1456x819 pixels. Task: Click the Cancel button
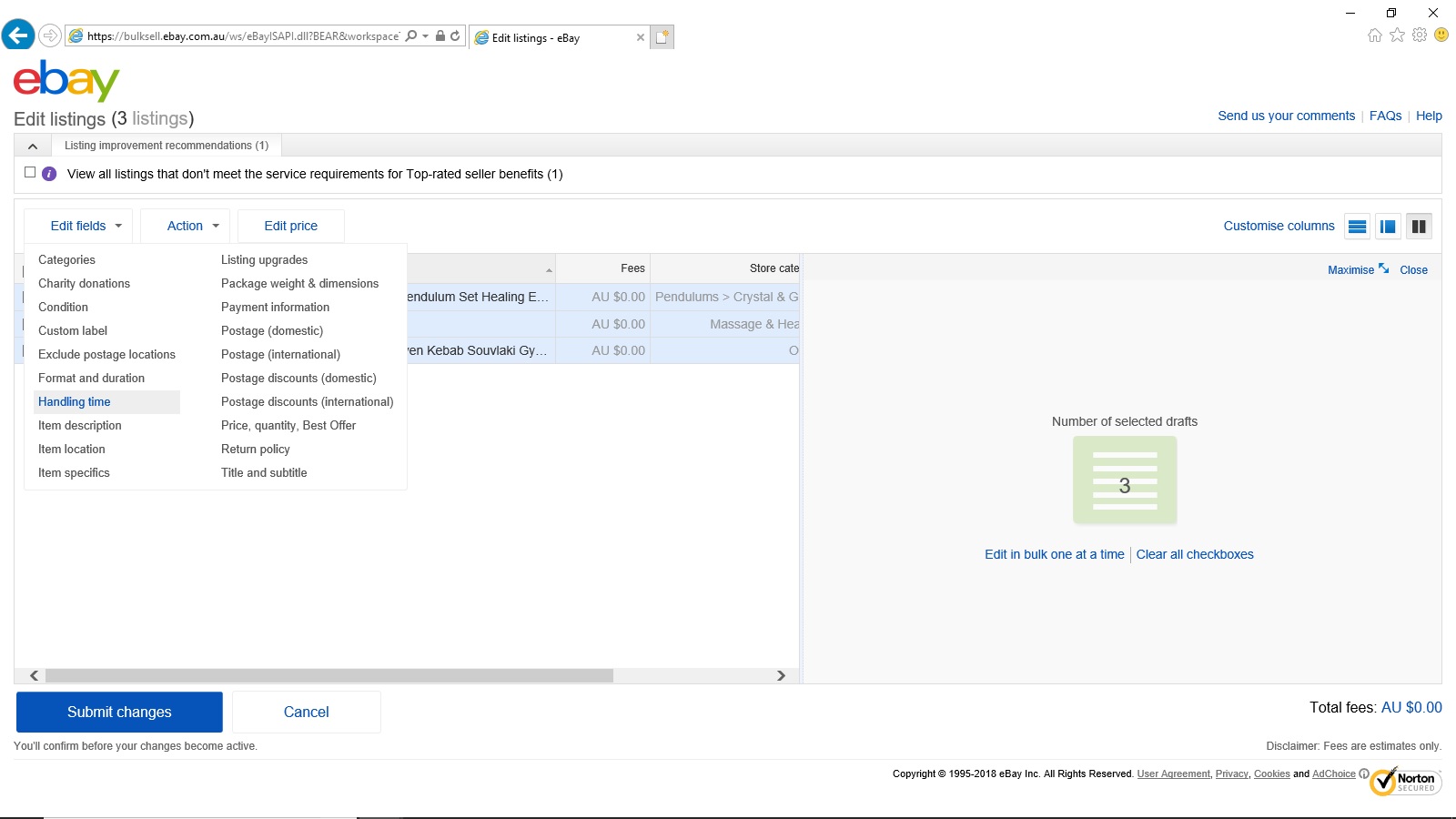click(x=306, y=712)
